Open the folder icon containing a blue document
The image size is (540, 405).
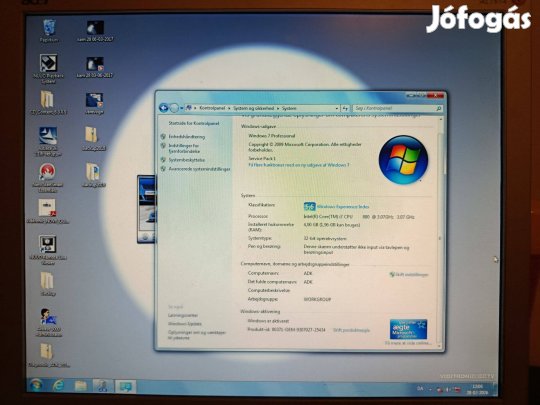coord(94,175)
